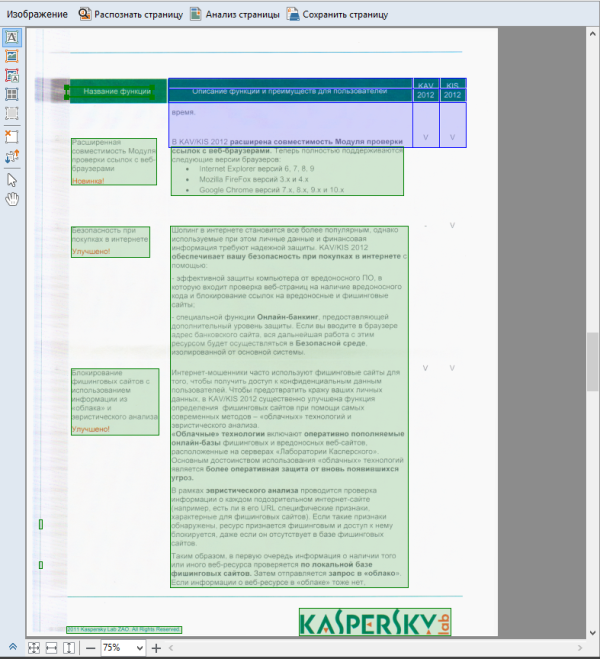Click the Save Page icon

tap(293, 14)
